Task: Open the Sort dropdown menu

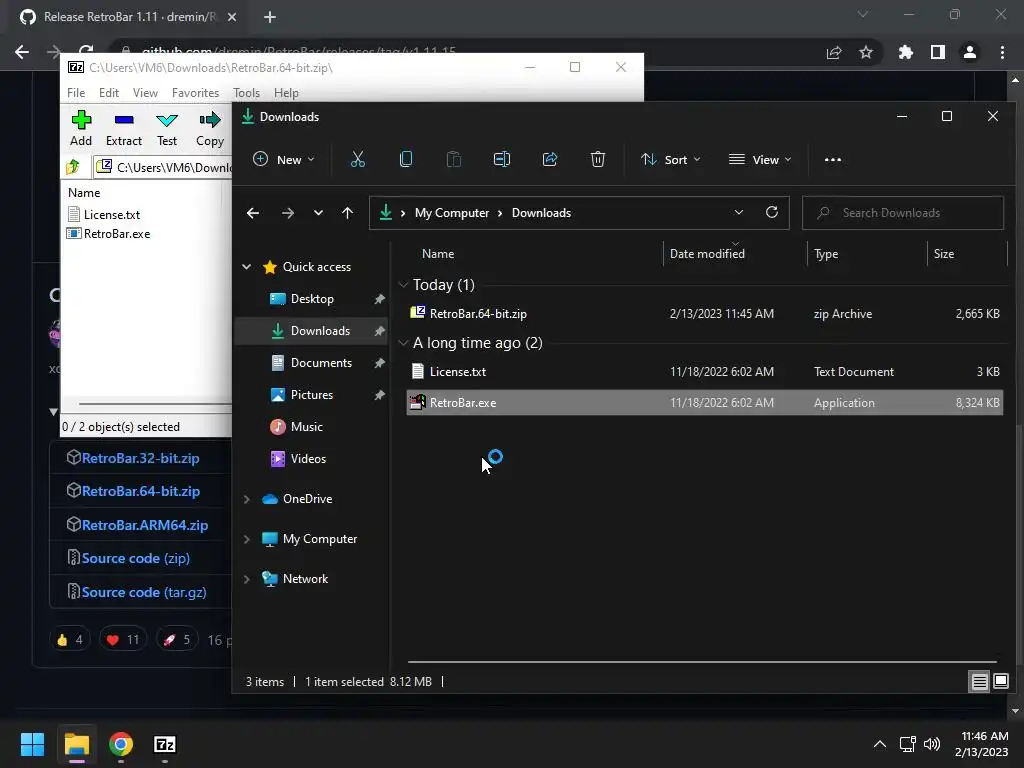Action: 671,159
